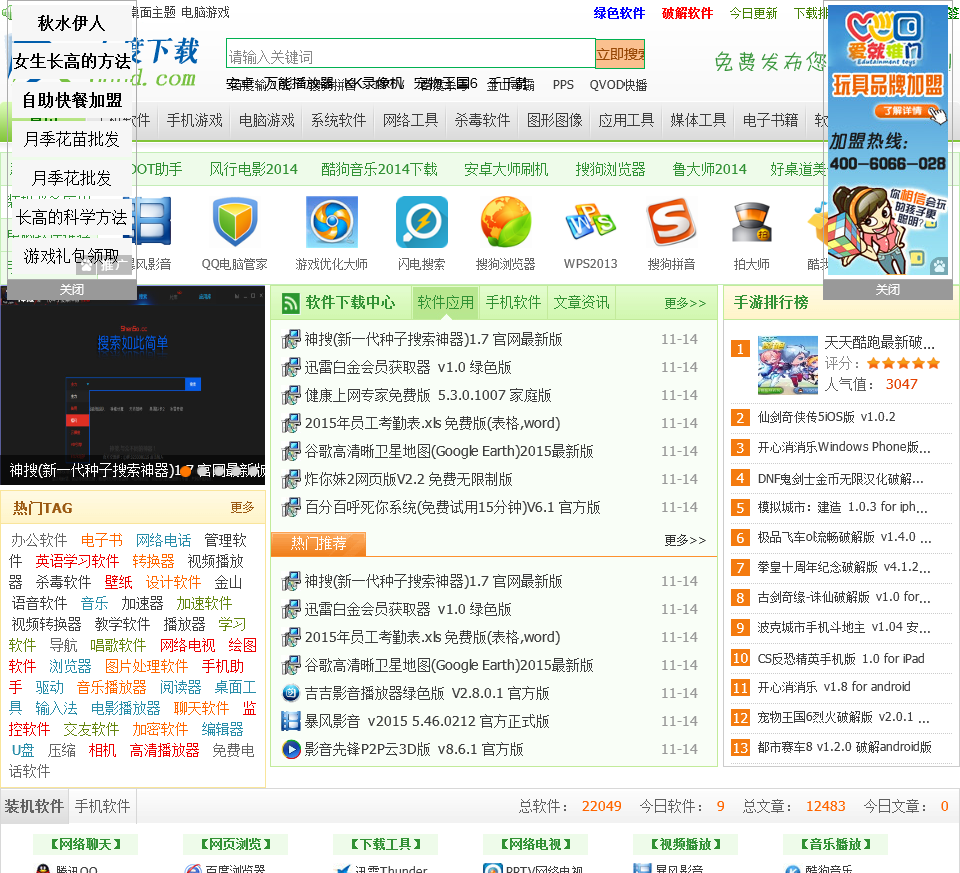This screenshot has width=960, height=873.
Task: Open the 媒体工具 navigation menu
Action: point(698,120)
